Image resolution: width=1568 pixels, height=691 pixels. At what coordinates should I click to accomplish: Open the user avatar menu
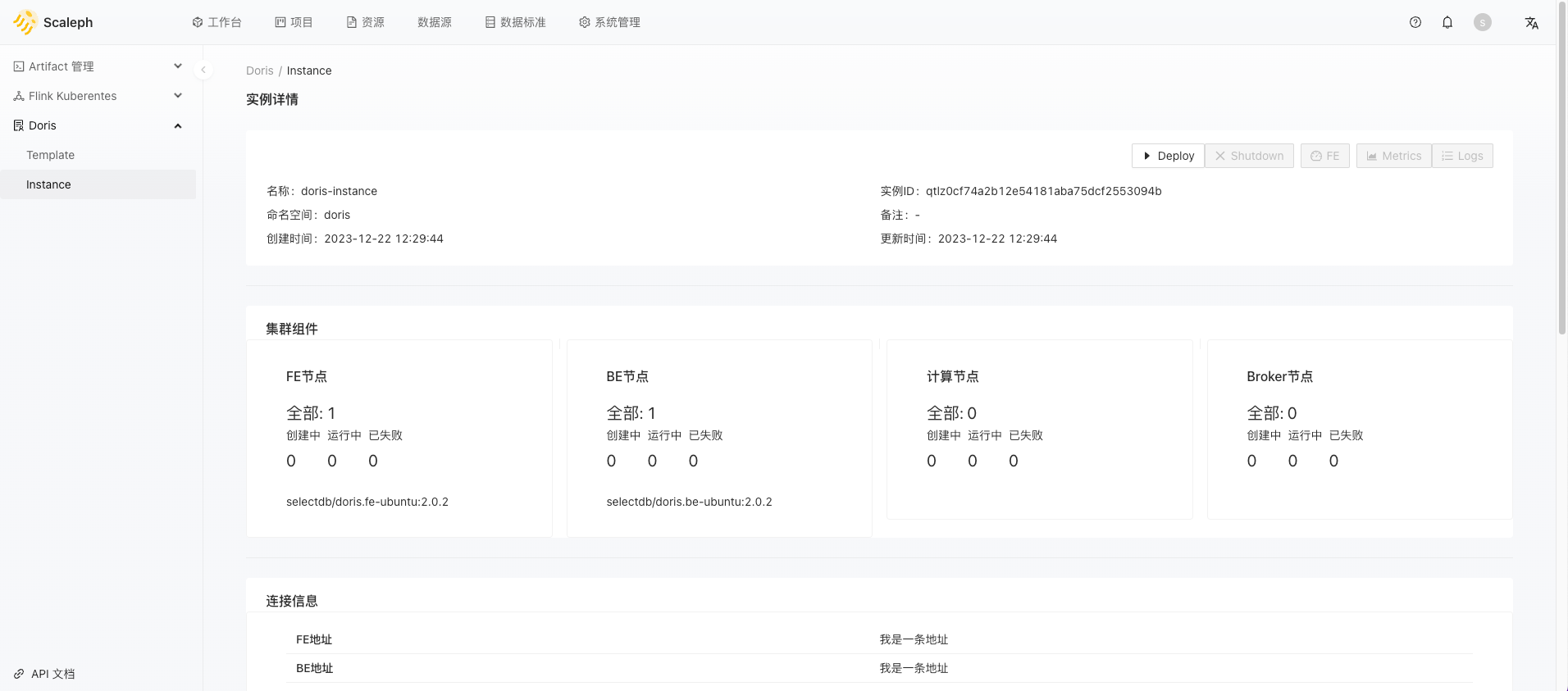(1483, 22)
